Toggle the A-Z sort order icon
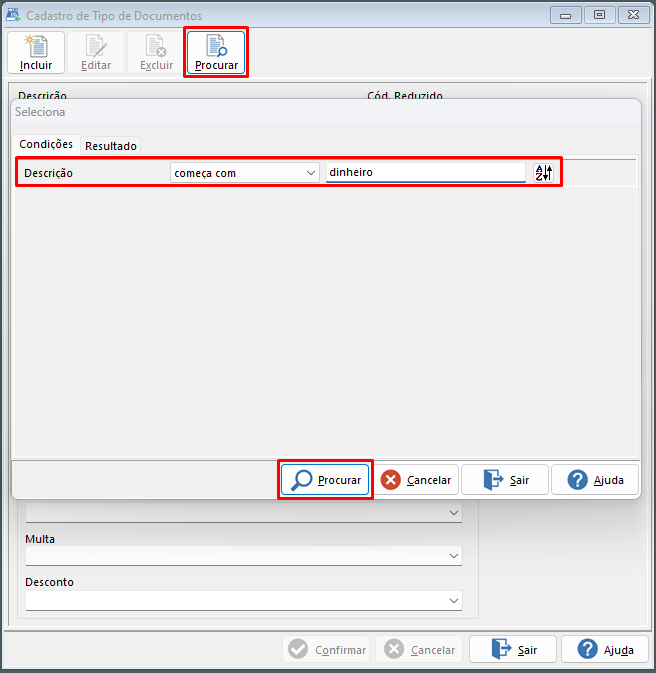Viewport: 656px width, 673px height. tap(544, 173)
